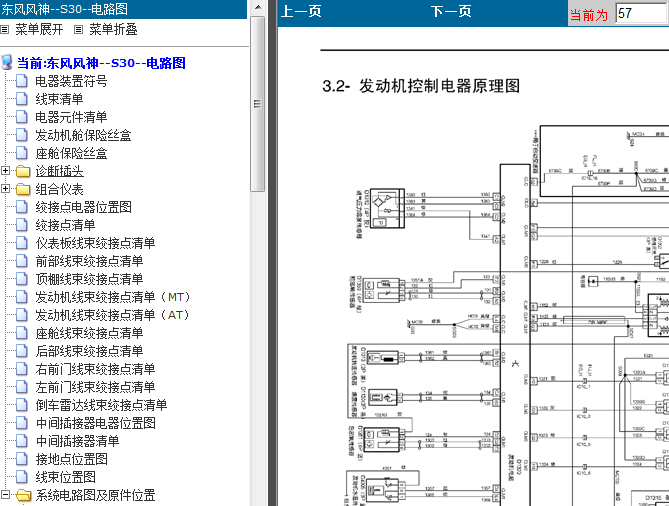
Task: Click the current page number field showing 57
Action: [x=641, y=13]
